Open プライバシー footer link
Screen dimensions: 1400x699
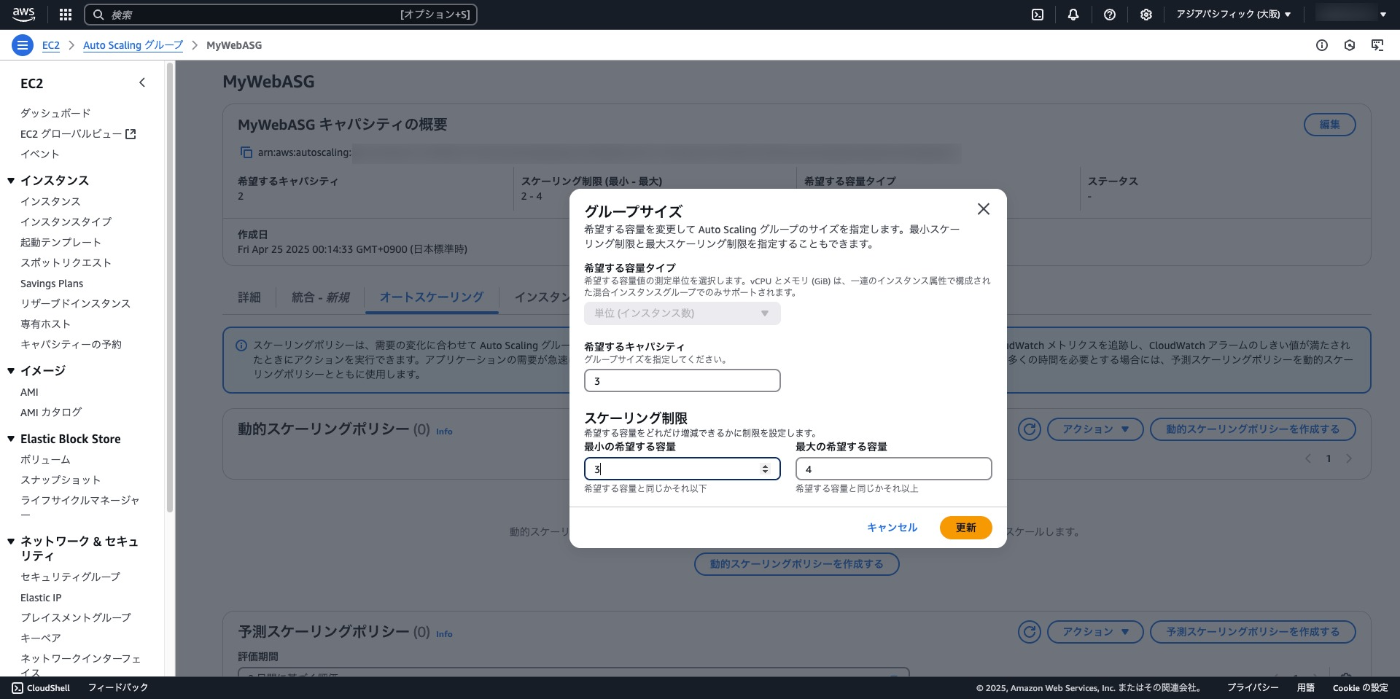pos(1253,688)
